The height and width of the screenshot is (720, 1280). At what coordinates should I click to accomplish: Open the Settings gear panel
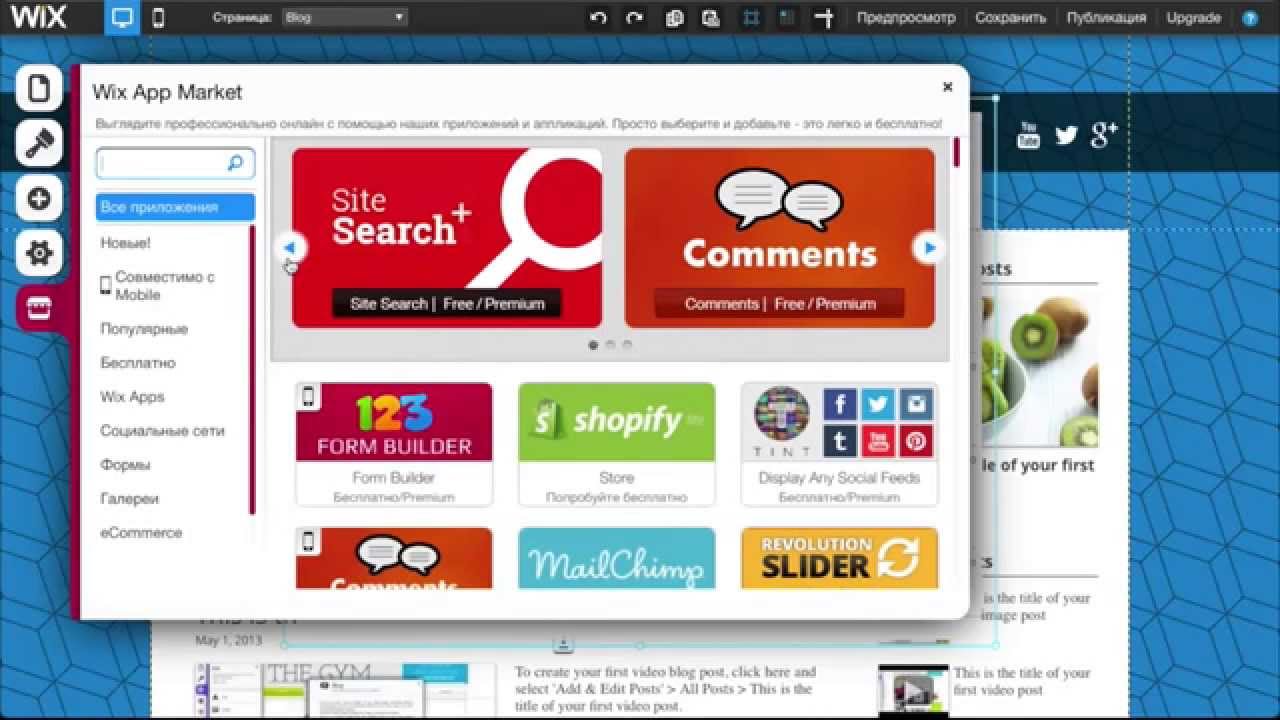[x=39, y=254]
